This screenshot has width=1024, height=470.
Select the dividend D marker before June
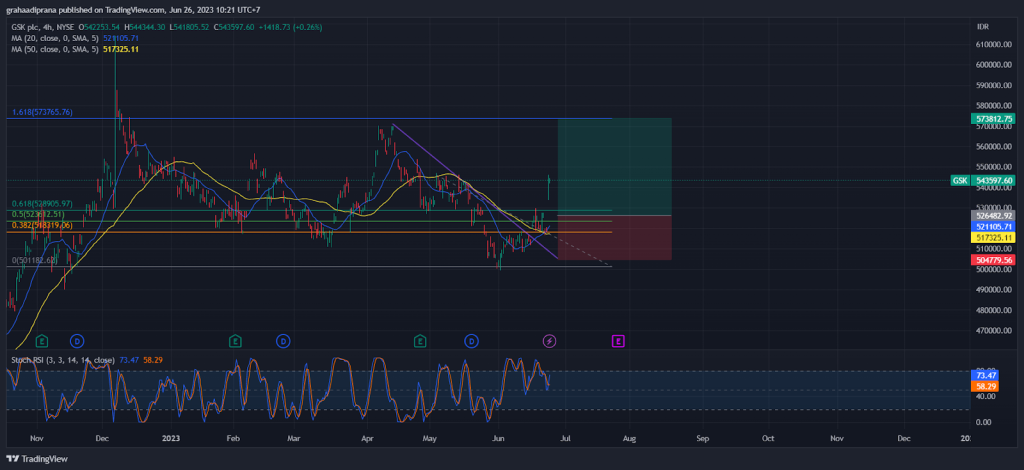(x=472, y=341)
